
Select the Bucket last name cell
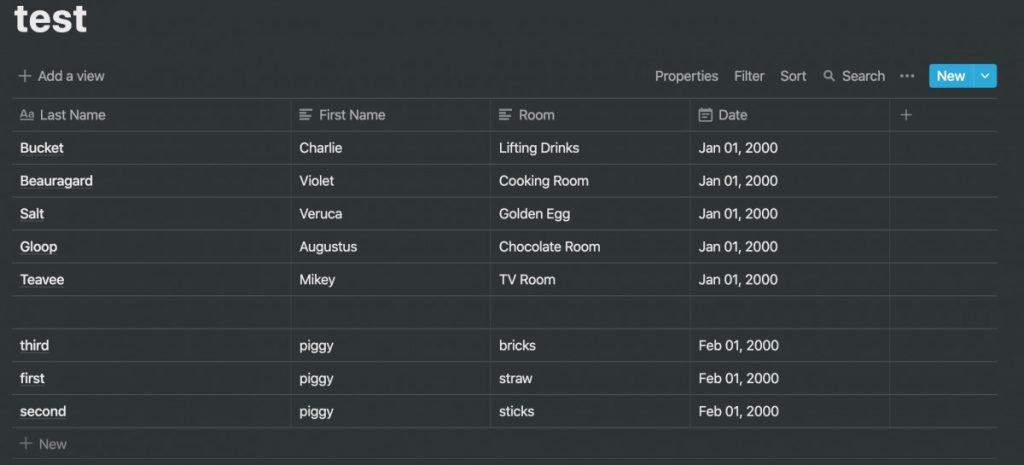click(152, 148)
